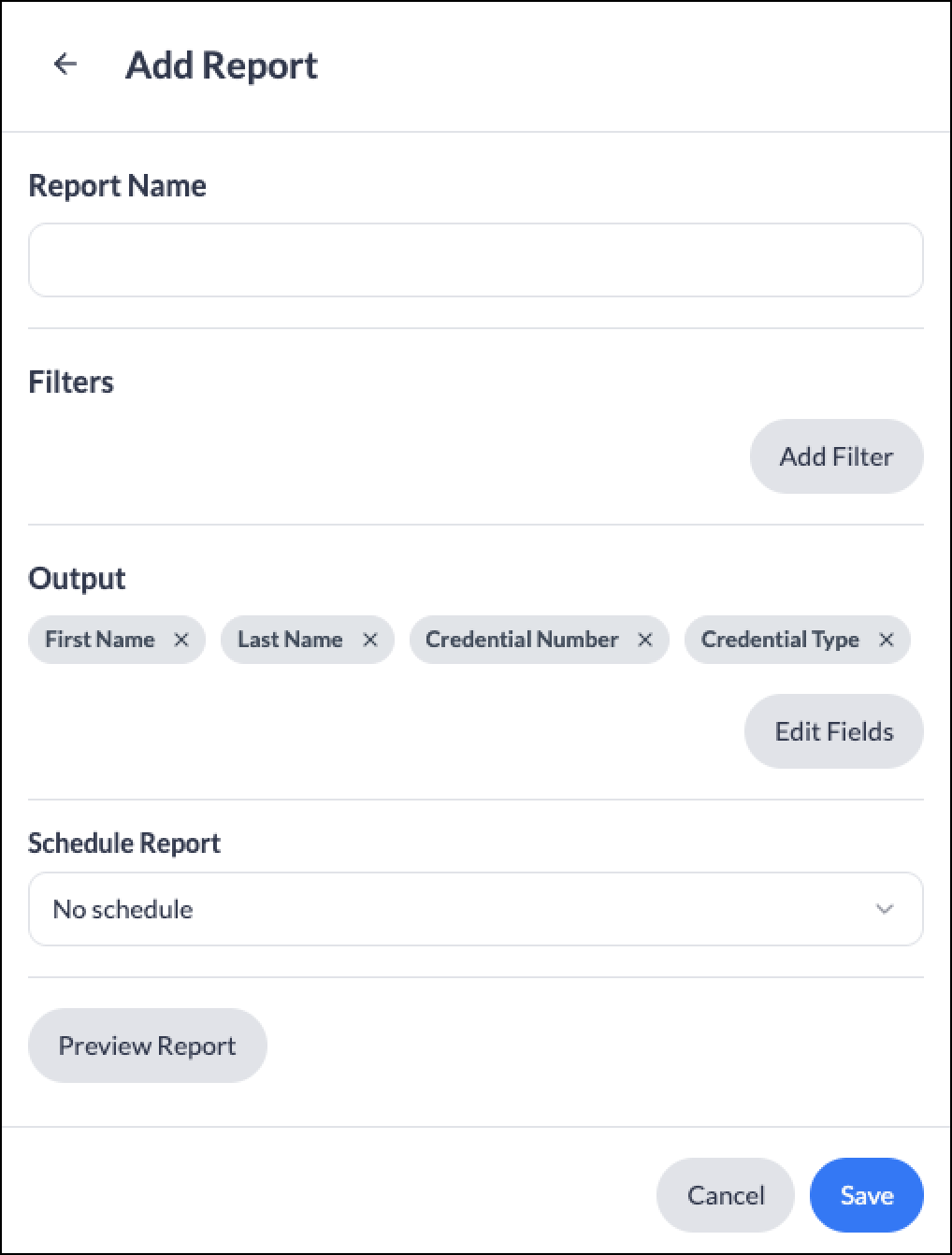
Task: Select the Last Name chip label
Action: click(x=290, y=640)
